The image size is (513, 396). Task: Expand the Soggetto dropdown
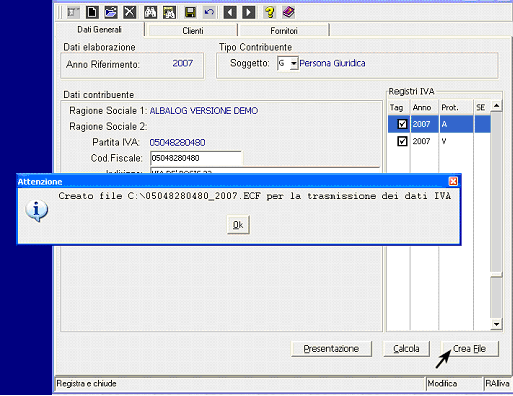(x=294, y=63)
